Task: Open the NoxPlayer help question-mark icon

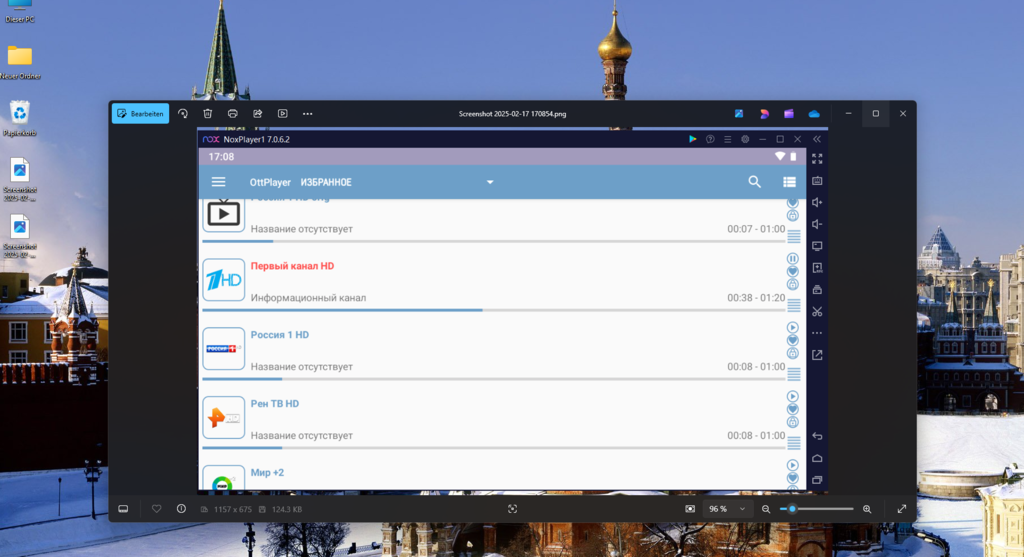Action: (710, 139)
